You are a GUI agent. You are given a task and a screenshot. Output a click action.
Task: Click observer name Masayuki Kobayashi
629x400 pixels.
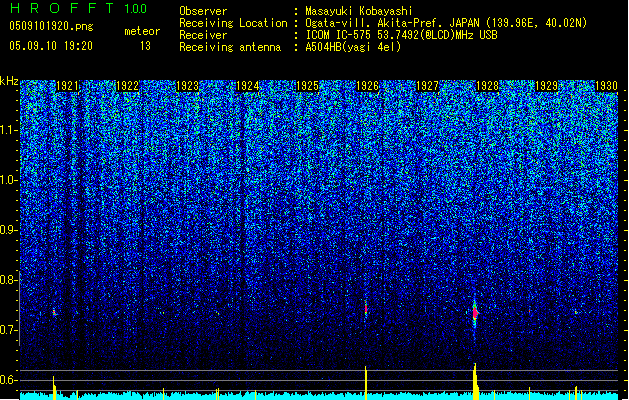coord(359,11)
